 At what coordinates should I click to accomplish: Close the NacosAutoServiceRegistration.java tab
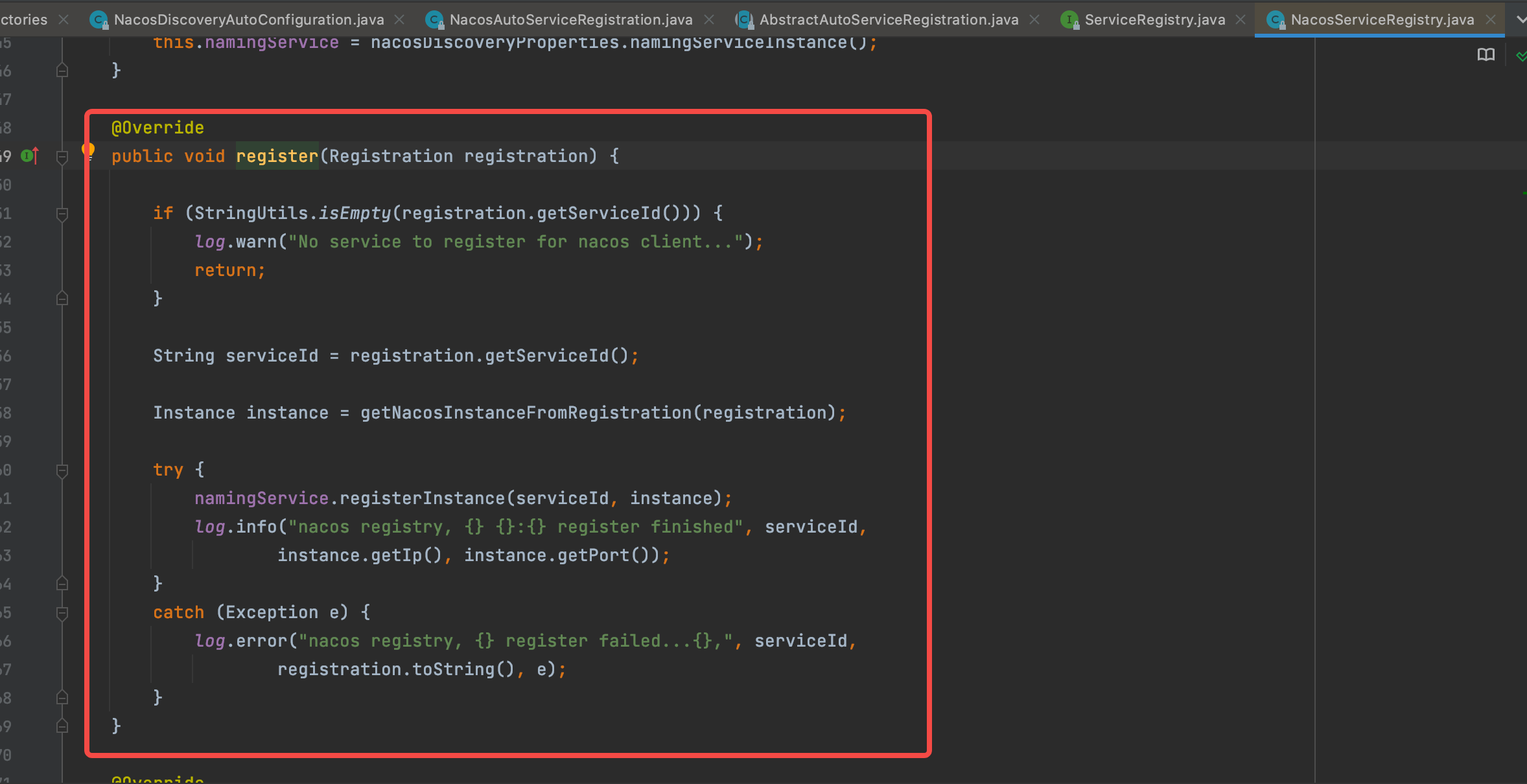pos(709,20)
